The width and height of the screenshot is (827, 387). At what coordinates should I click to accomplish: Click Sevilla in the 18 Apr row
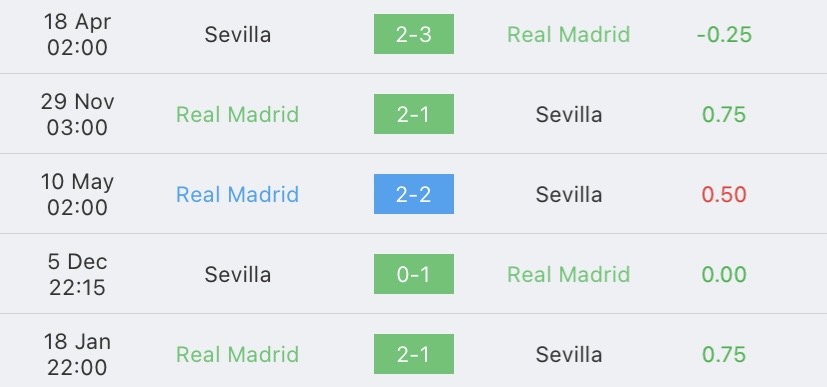(x=238, y=34)
